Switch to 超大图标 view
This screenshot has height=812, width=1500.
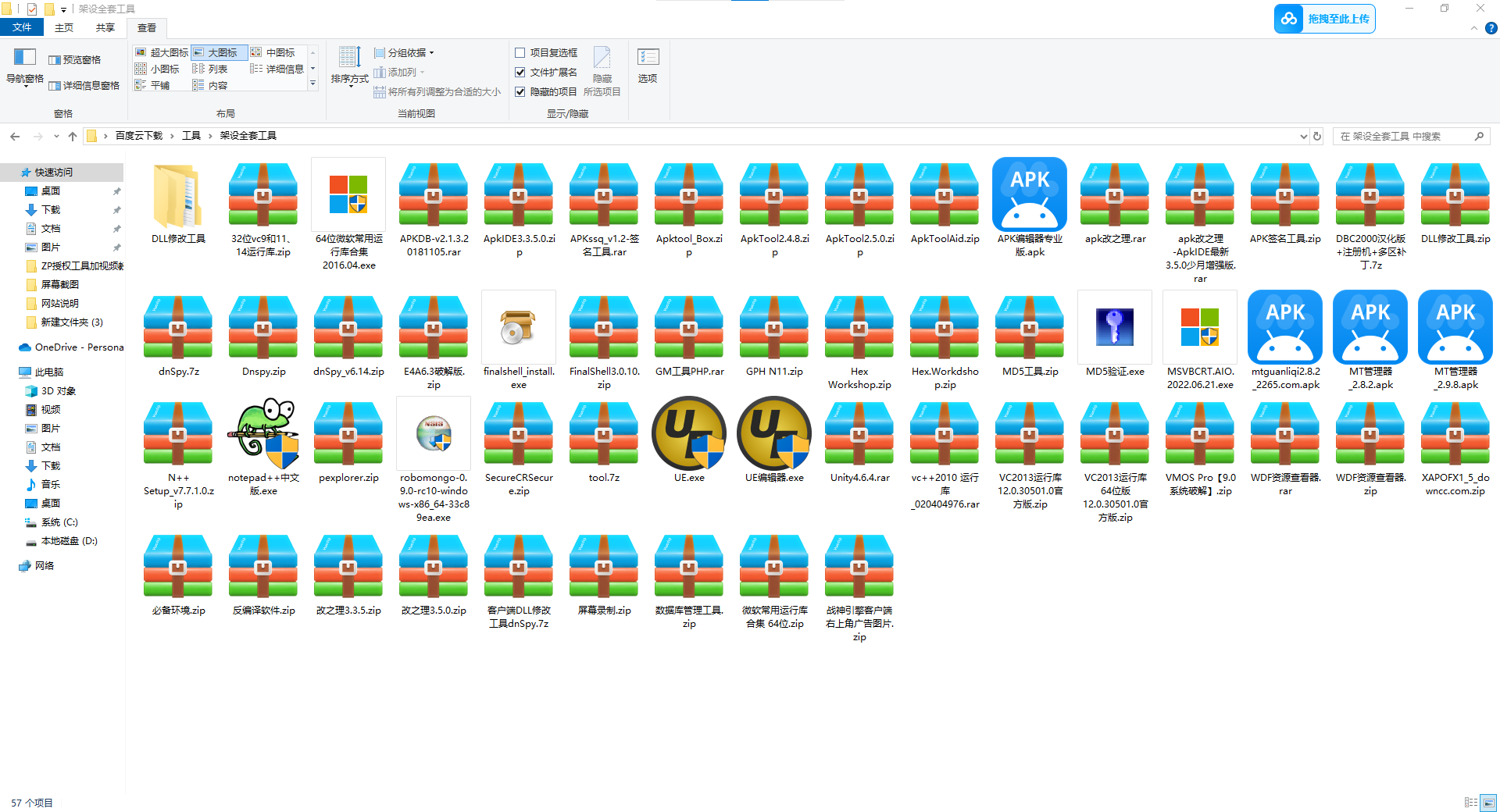(x=162, y=52)
